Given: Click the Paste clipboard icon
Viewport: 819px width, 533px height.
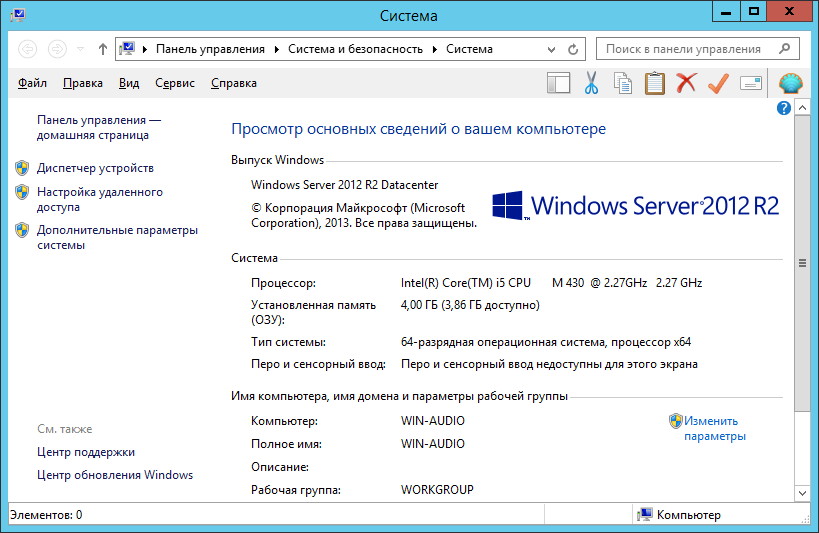Looking at the screenshot, I should point(654,83).
